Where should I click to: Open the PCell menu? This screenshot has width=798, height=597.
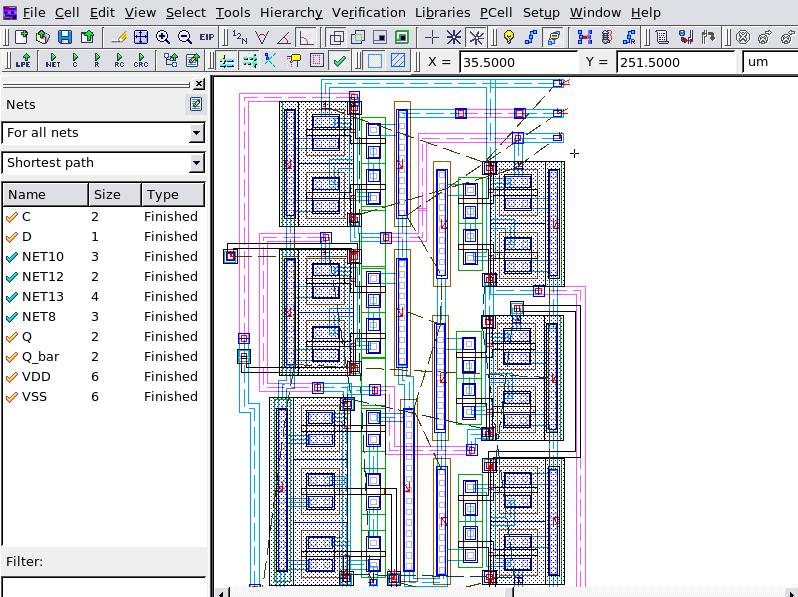[x=495, y=12]
